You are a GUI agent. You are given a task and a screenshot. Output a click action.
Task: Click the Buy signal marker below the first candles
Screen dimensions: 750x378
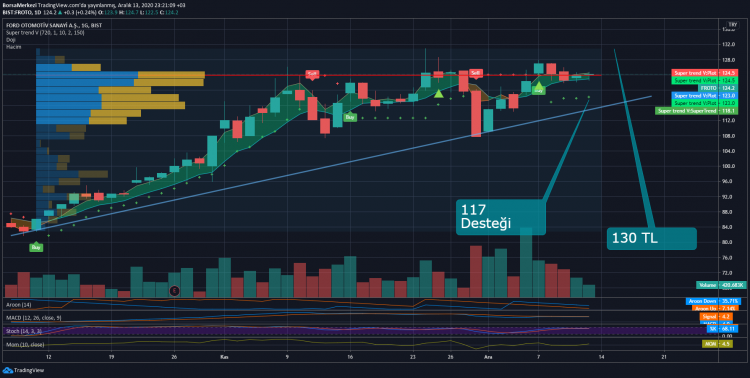pyautogui.click(x=36, y=247)
